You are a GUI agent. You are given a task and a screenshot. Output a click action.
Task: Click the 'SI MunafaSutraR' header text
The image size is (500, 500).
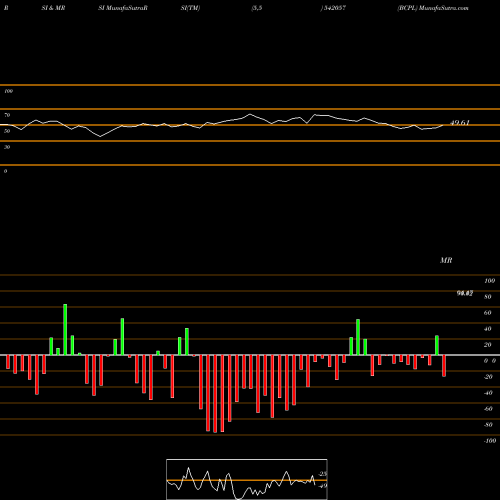coord(123,8)
